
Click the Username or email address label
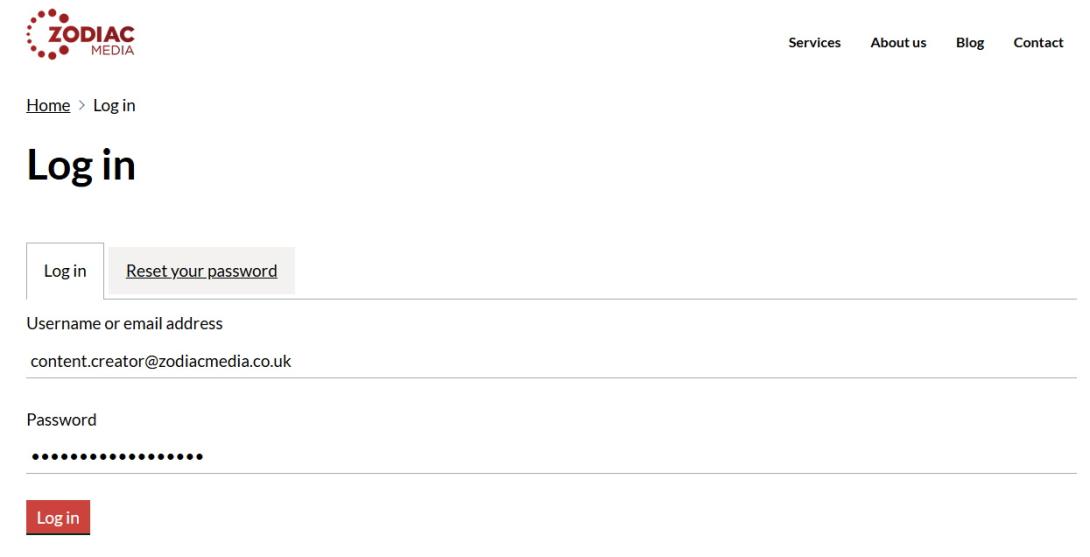pyautogui.click(x=124, y=323)
